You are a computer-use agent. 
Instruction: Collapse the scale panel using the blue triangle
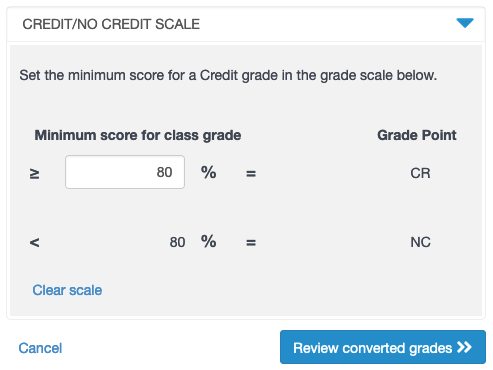pyautogui.click(x=465, y=23)
